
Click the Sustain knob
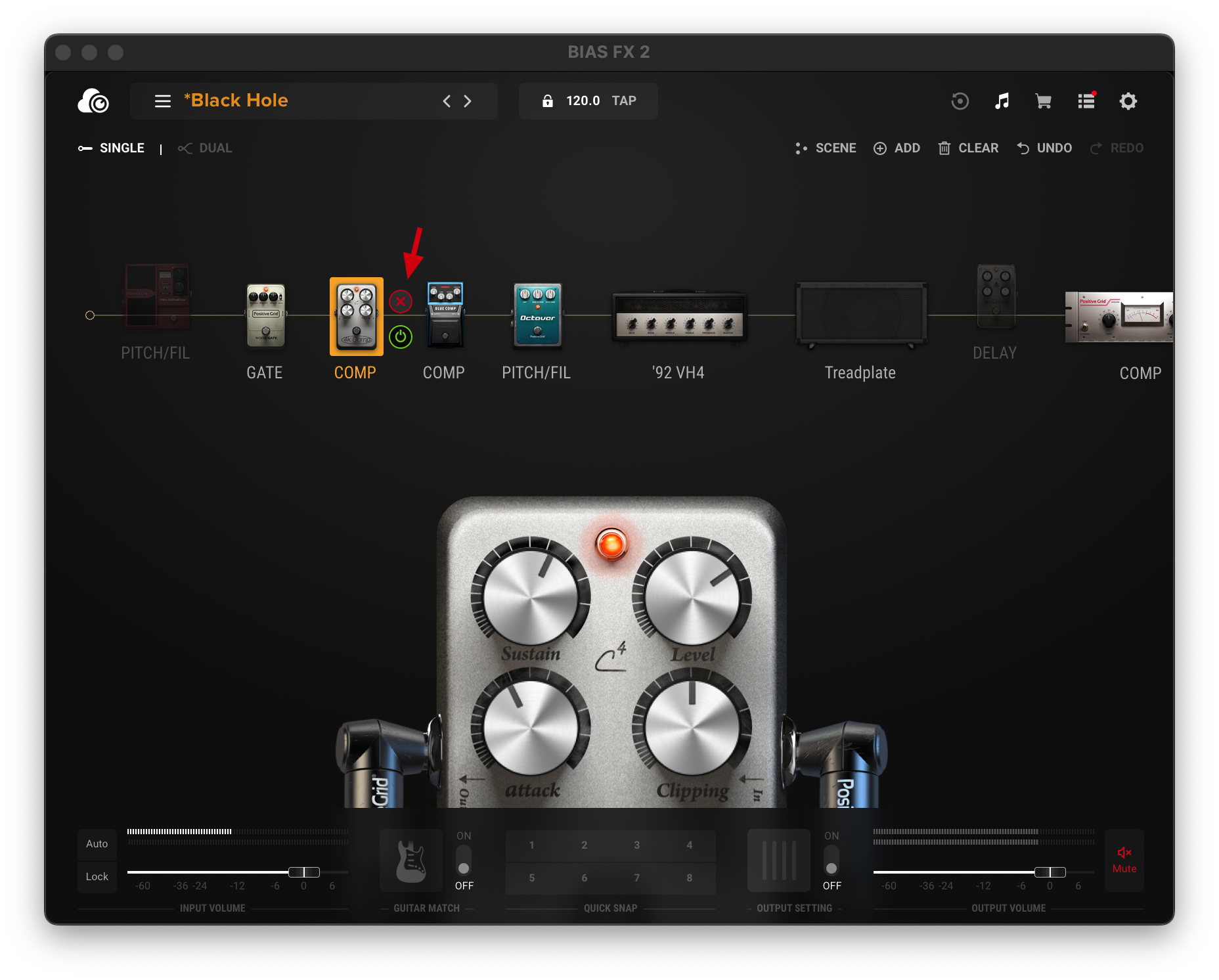pos(531,597)
